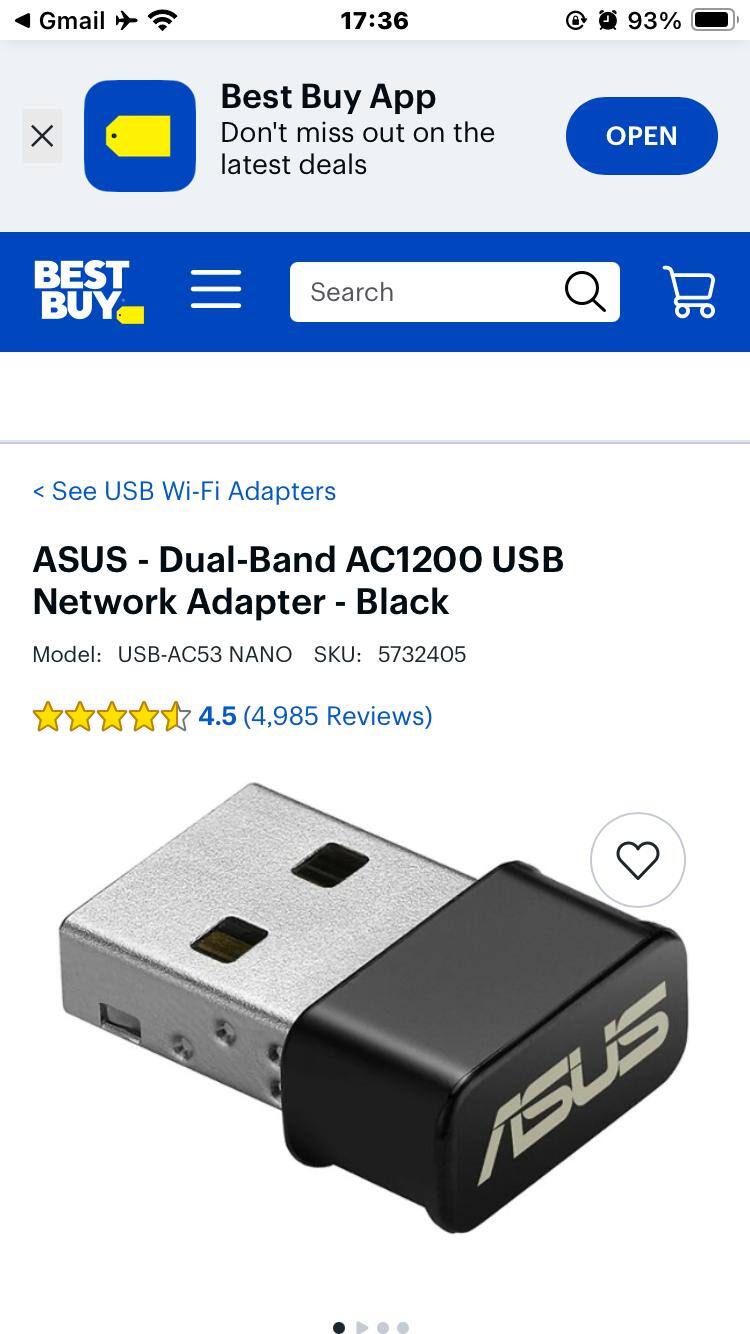
Task: Tap the battery icon in status bar
Action: (714, 20)
